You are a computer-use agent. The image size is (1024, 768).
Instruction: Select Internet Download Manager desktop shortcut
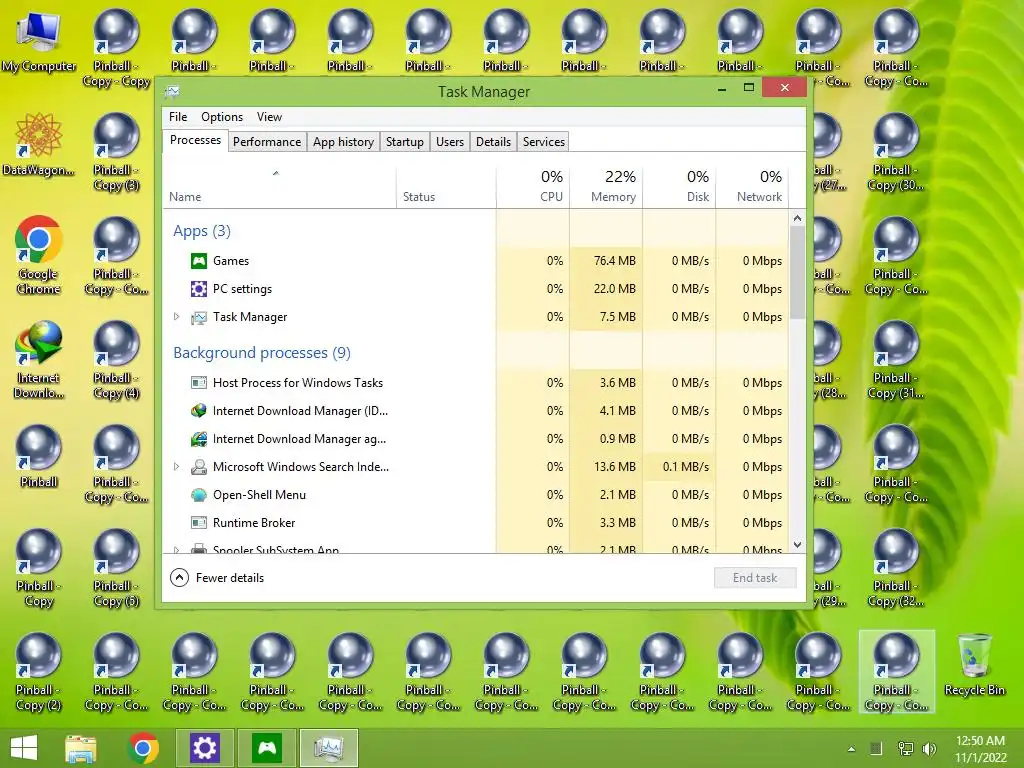coord(39,360)
